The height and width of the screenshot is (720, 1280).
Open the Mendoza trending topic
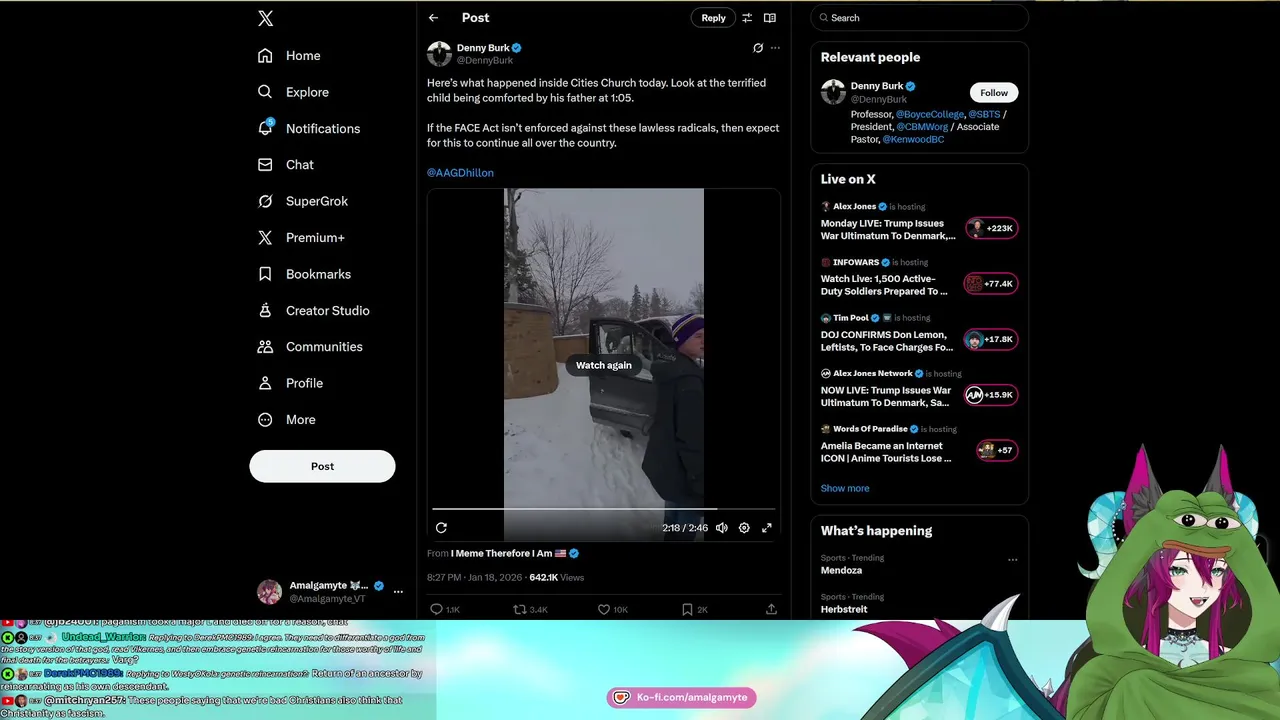click(841, 570)
